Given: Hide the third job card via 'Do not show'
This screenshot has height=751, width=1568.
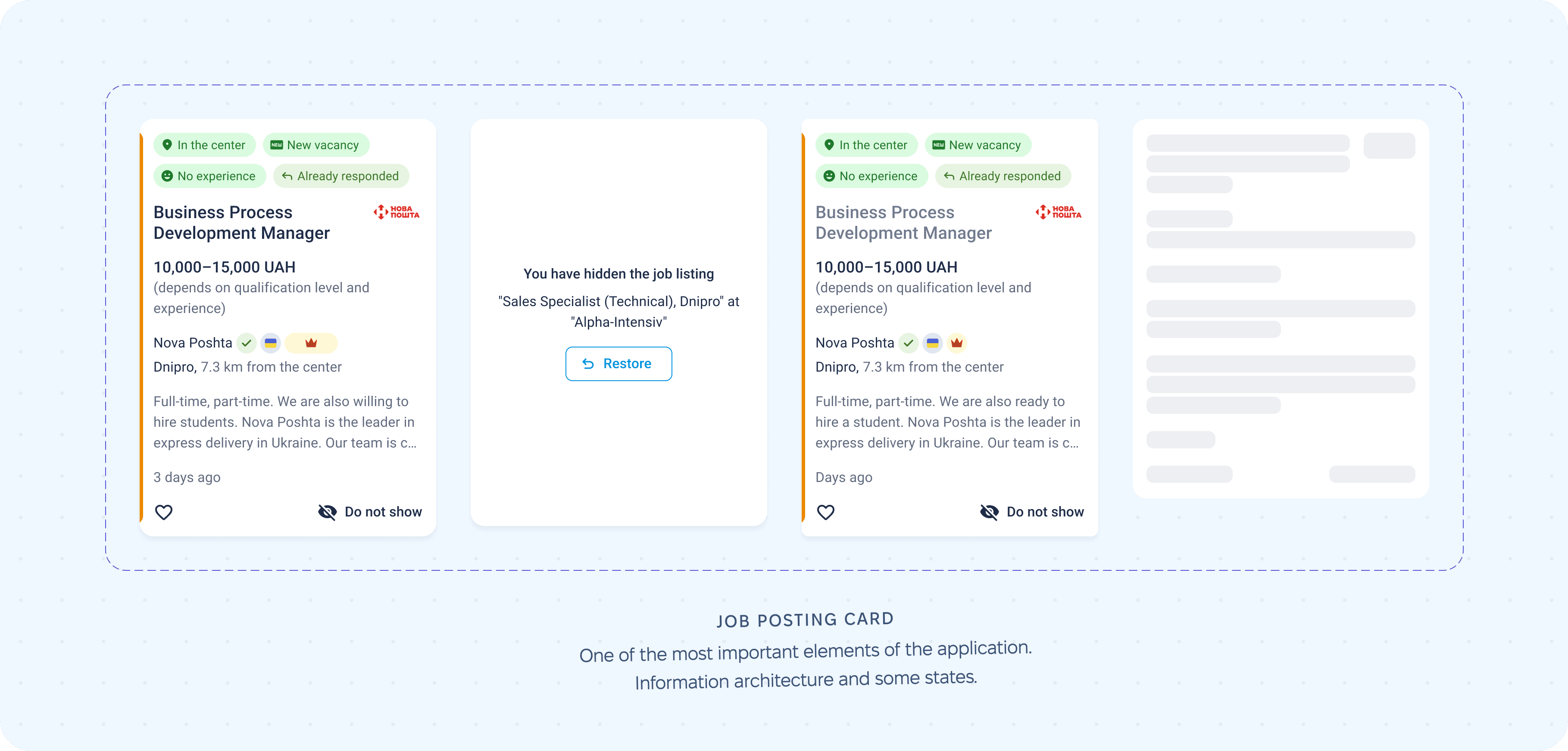Looking at the screenshot, I should point(1032,512).
